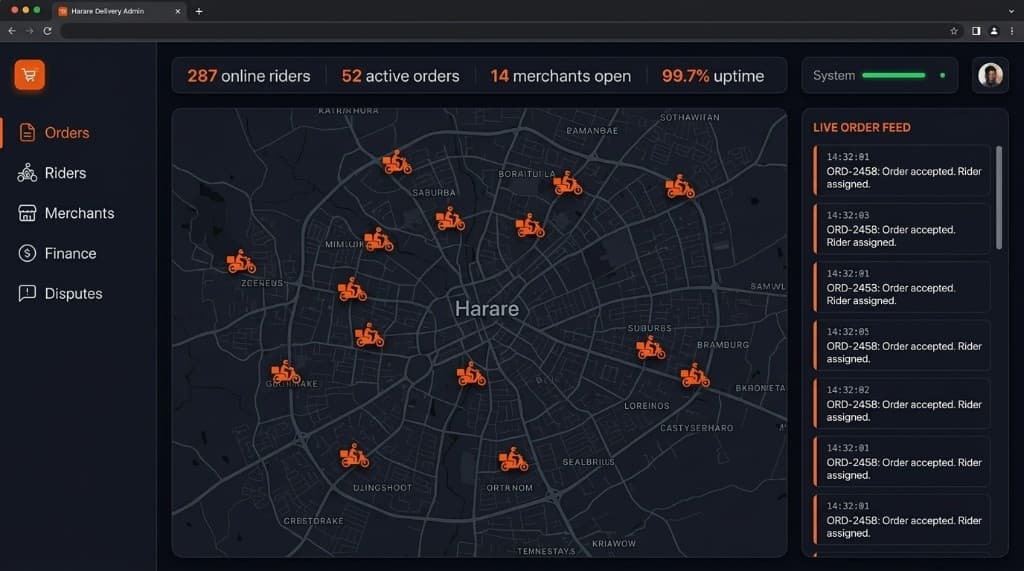Click the 287 online riders stat
Image resolution: width=1024 pixels, height=571 pixels.
coord(249,76)
